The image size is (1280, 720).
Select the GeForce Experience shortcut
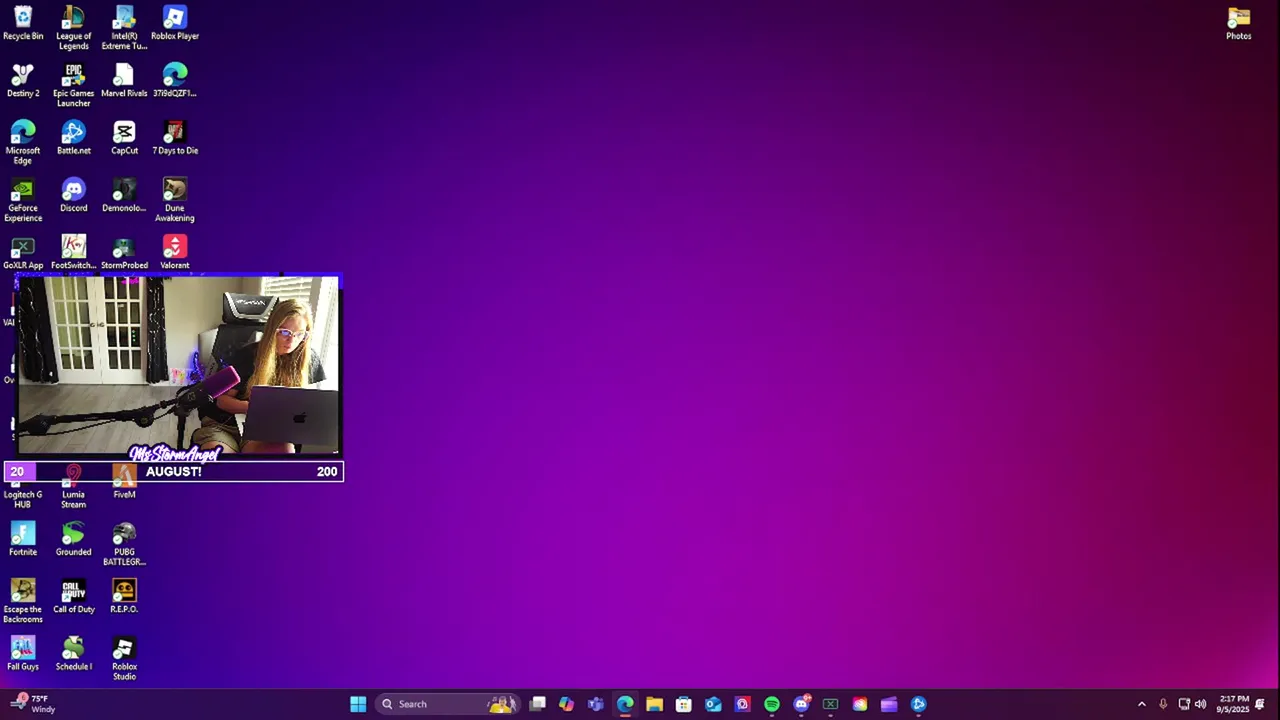[x=23, y=200]
